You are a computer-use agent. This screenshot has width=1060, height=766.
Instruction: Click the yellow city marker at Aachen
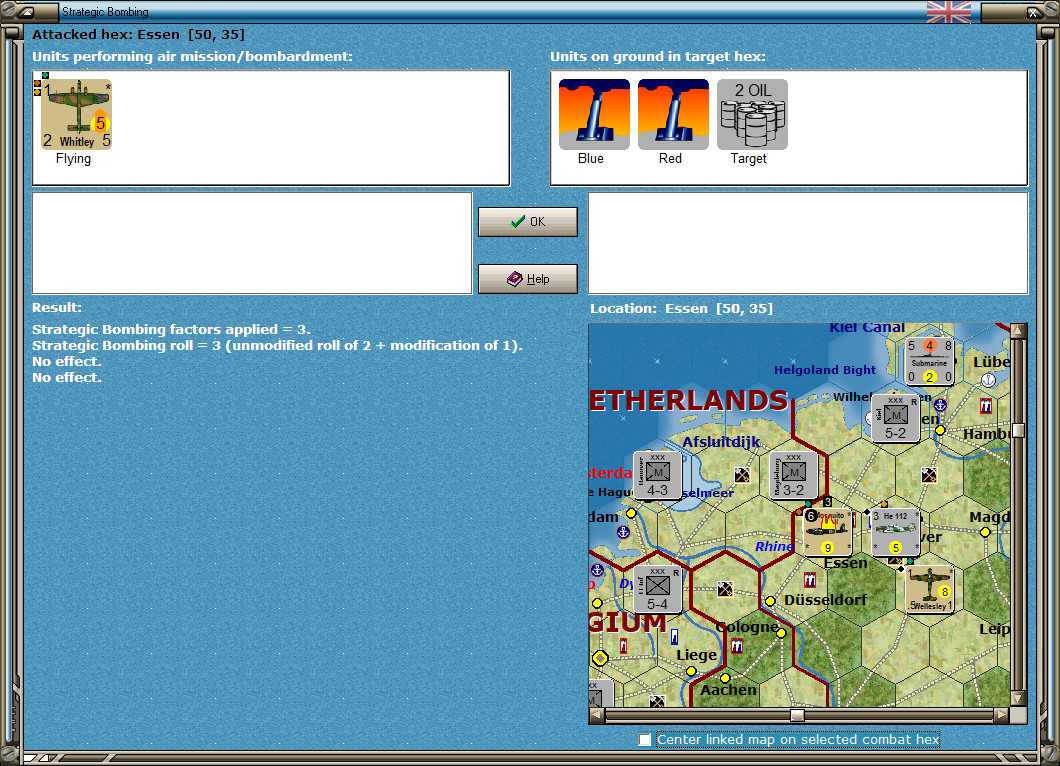[x=725, y=677]
